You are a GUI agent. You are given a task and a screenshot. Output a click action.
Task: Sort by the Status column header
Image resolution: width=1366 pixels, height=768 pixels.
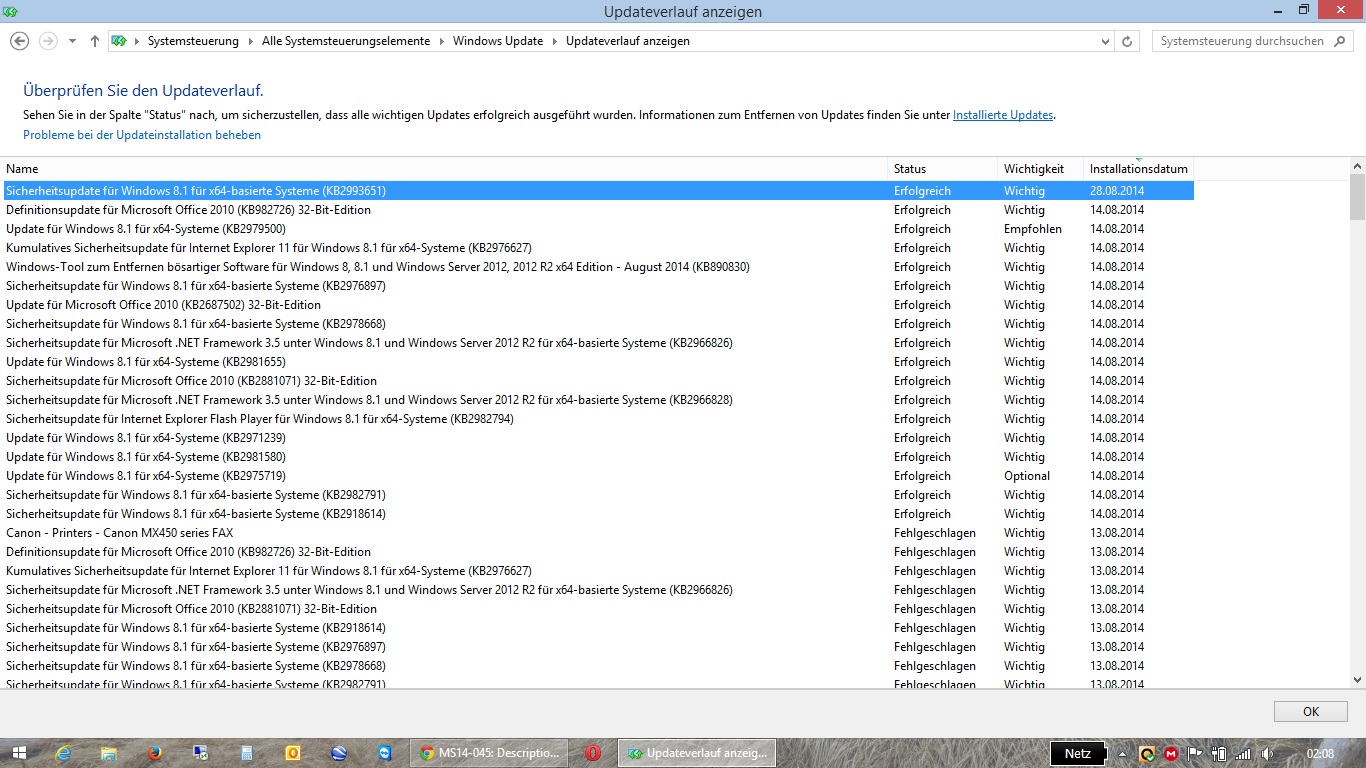944,169
